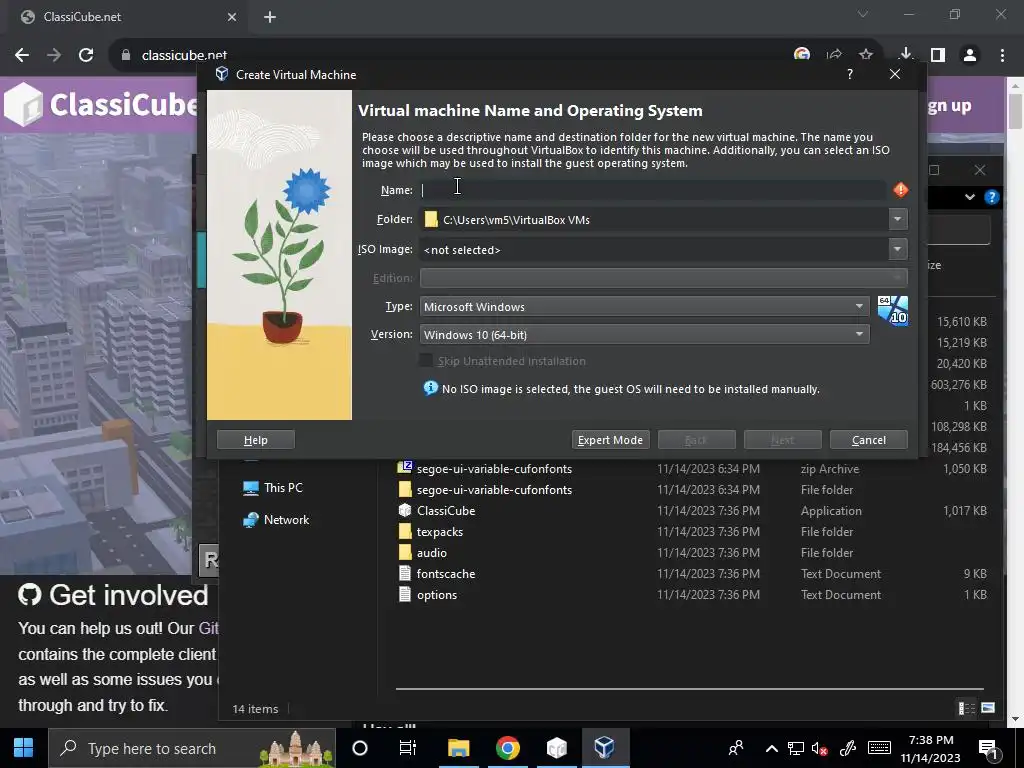Open the Chrome profile avatar

click(970, 56)
